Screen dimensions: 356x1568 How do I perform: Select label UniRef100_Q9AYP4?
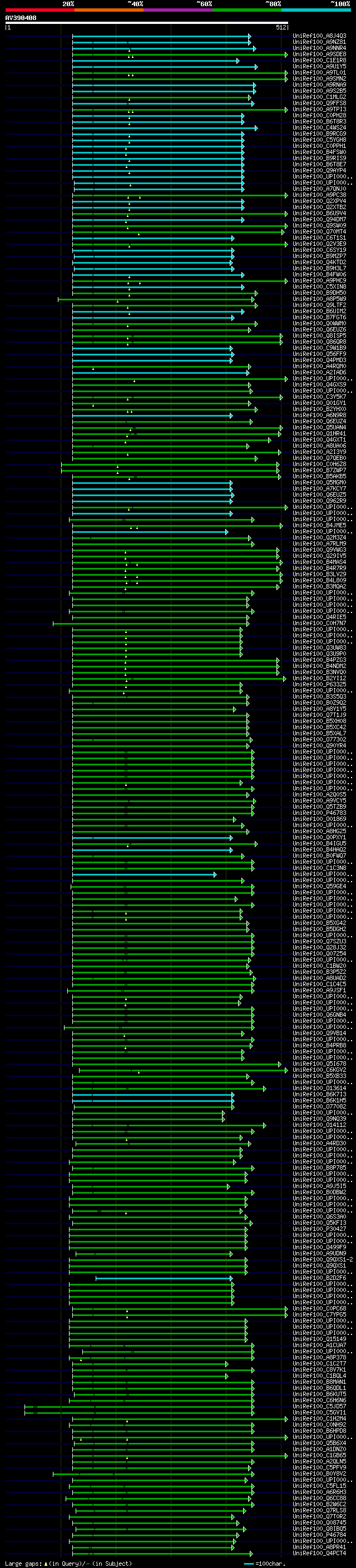[x=319, y=170]
